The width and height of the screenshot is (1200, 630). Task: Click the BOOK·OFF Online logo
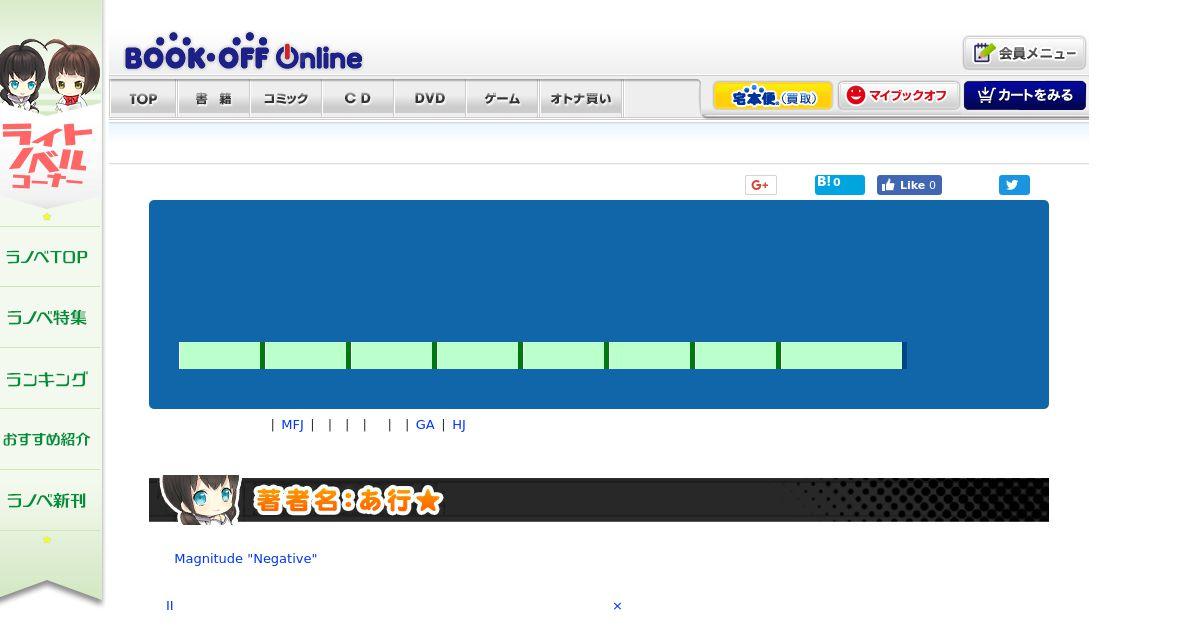pyautogui.click(x=243, y=53)
